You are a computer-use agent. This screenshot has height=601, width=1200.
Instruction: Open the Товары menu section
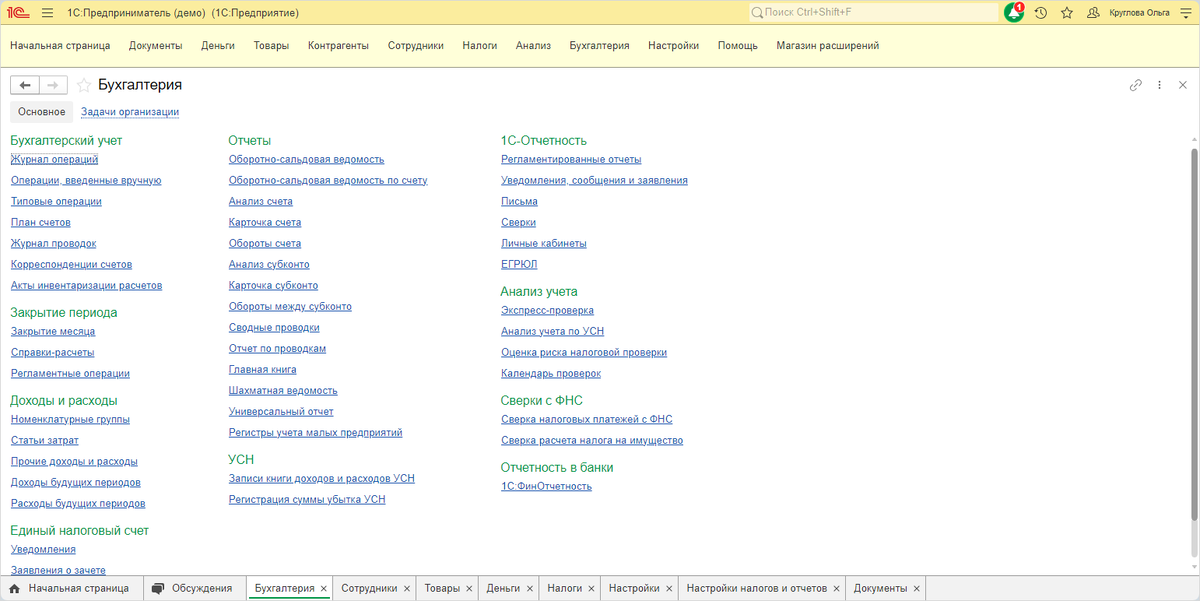[272, 46]
